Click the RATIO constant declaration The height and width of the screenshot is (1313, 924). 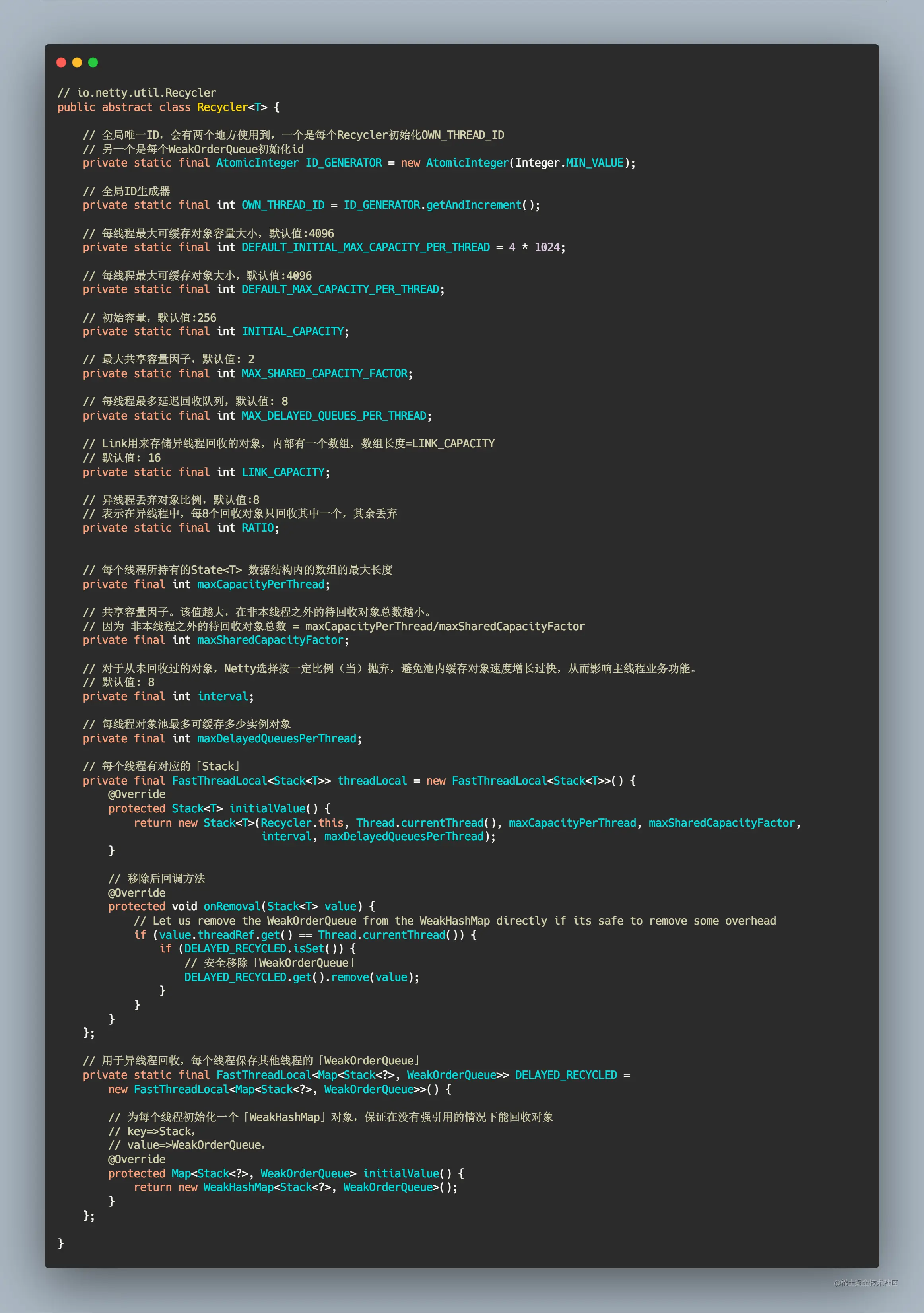coord(181,528)
